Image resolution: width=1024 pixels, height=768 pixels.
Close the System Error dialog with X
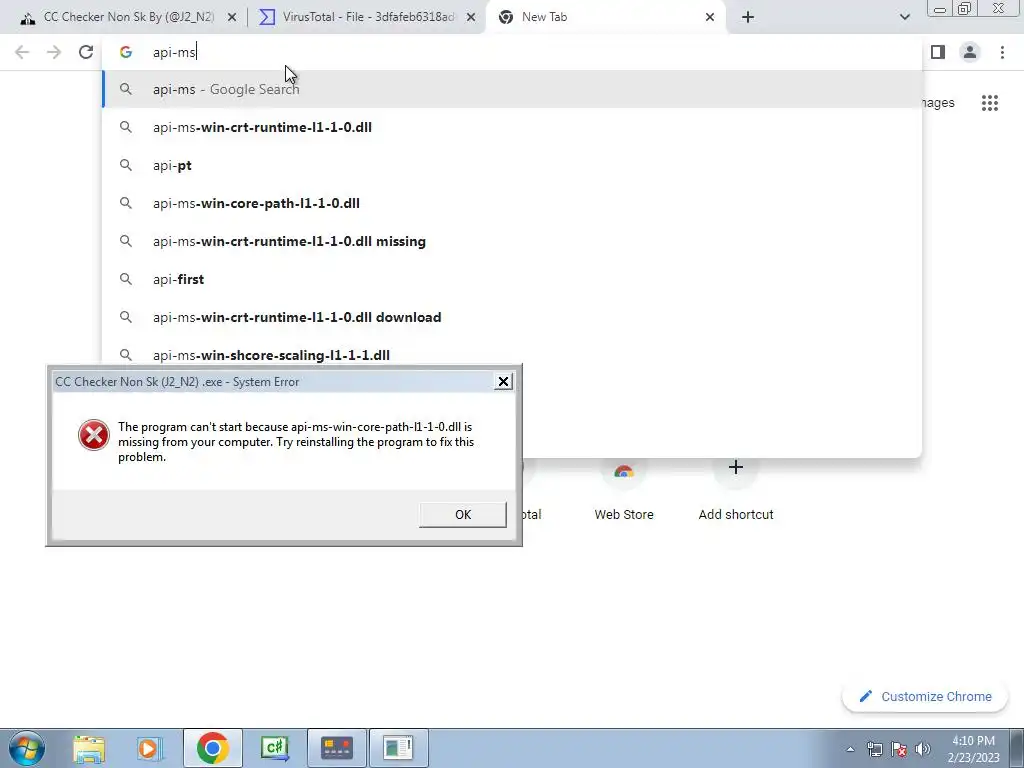(503, 381)
